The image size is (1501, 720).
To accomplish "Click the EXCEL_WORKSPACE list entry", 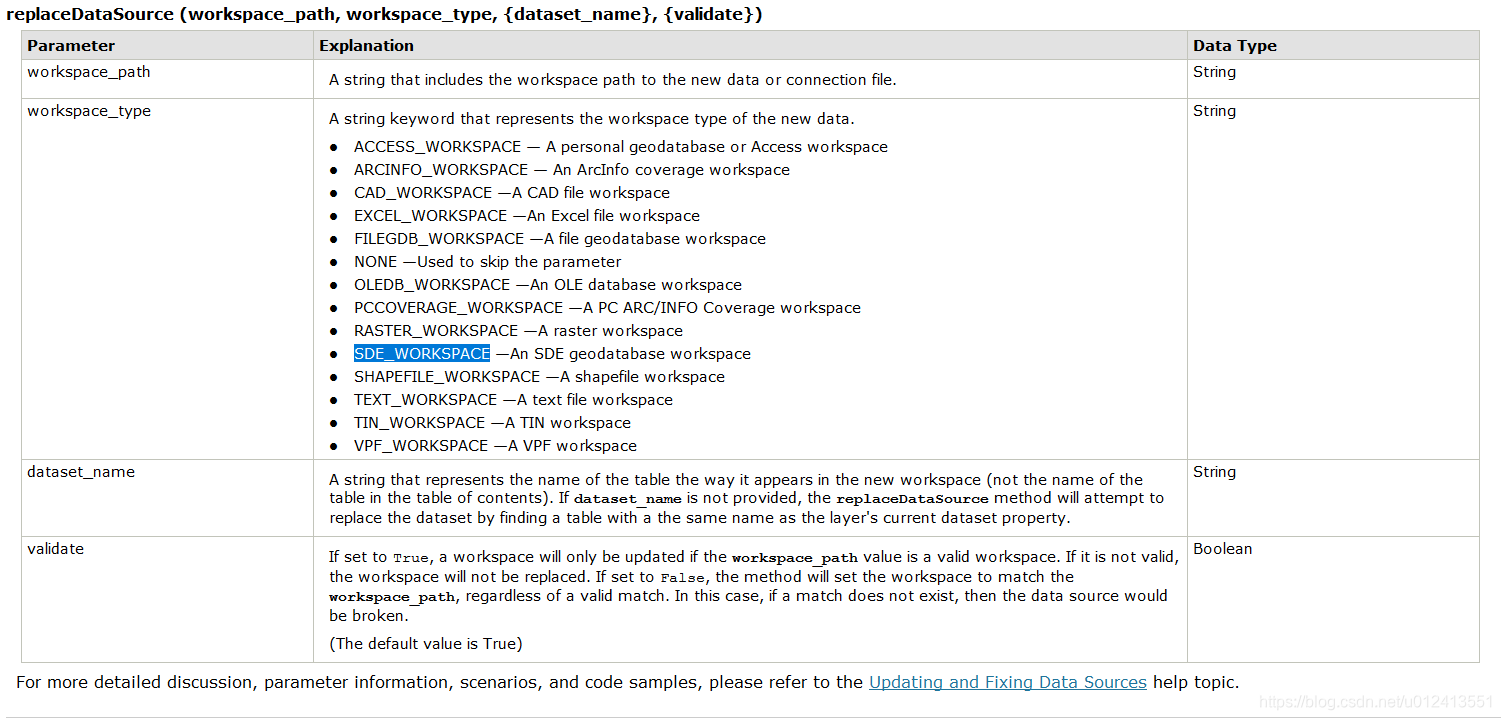I will (526, 216).
